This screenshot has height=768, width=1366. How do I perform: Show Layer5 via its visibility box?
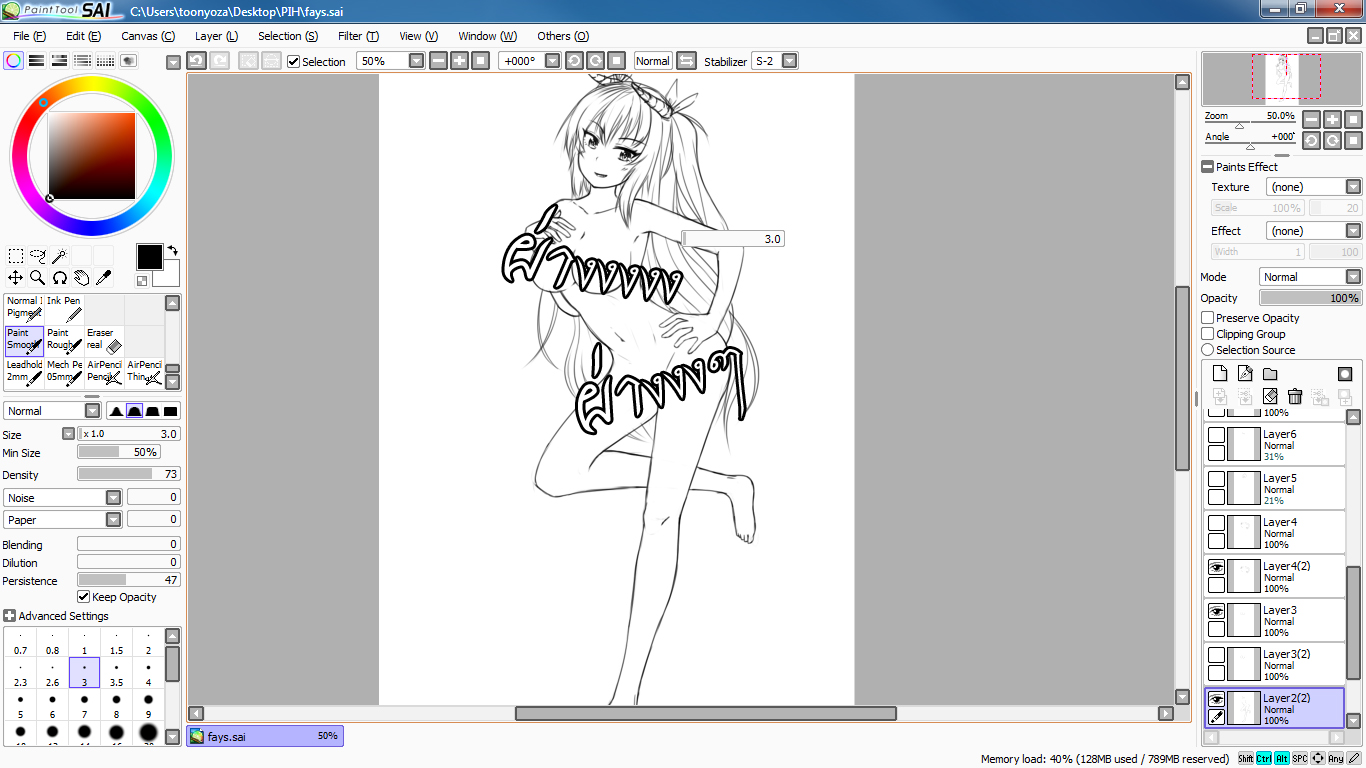pos(1216,479)
